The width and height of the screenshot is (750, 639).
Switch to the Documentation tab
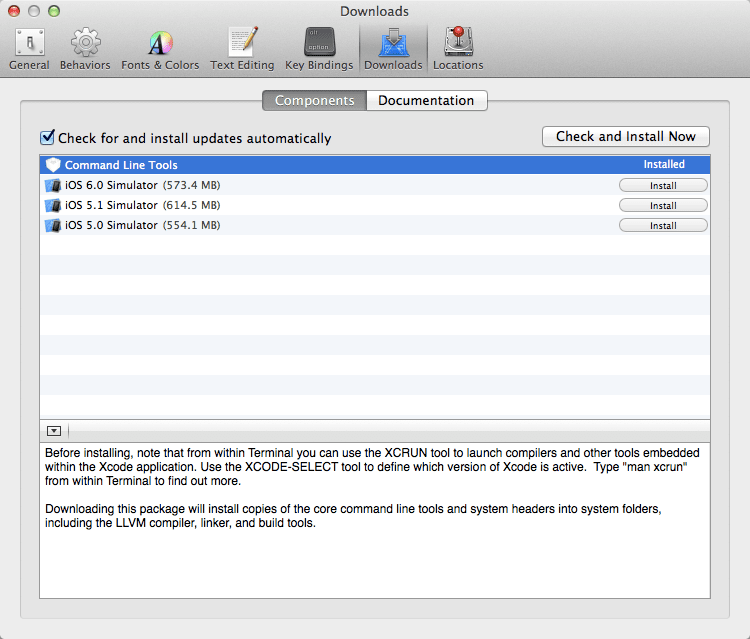click(426, 101)
